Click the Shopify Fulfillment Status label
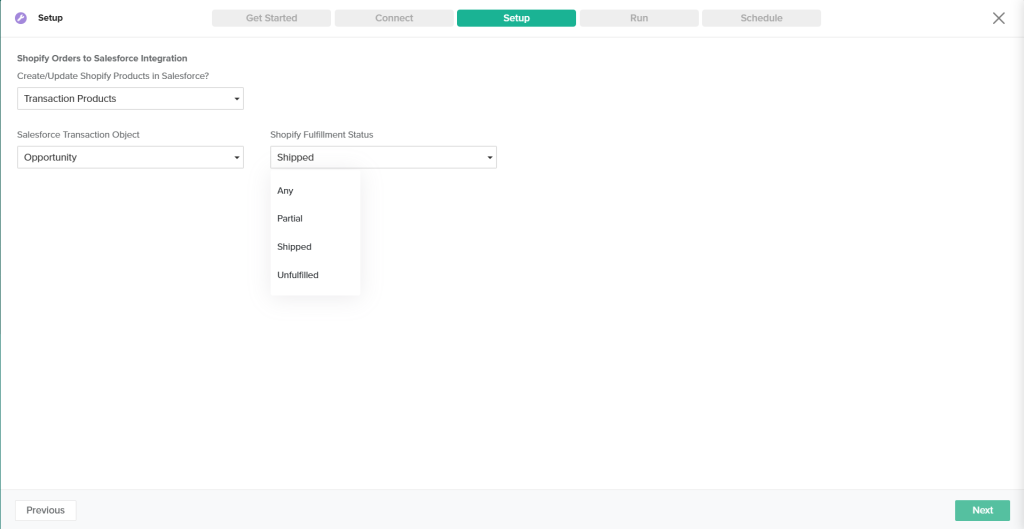Viewport: 1024px width, 529px height. pos(322,135)
